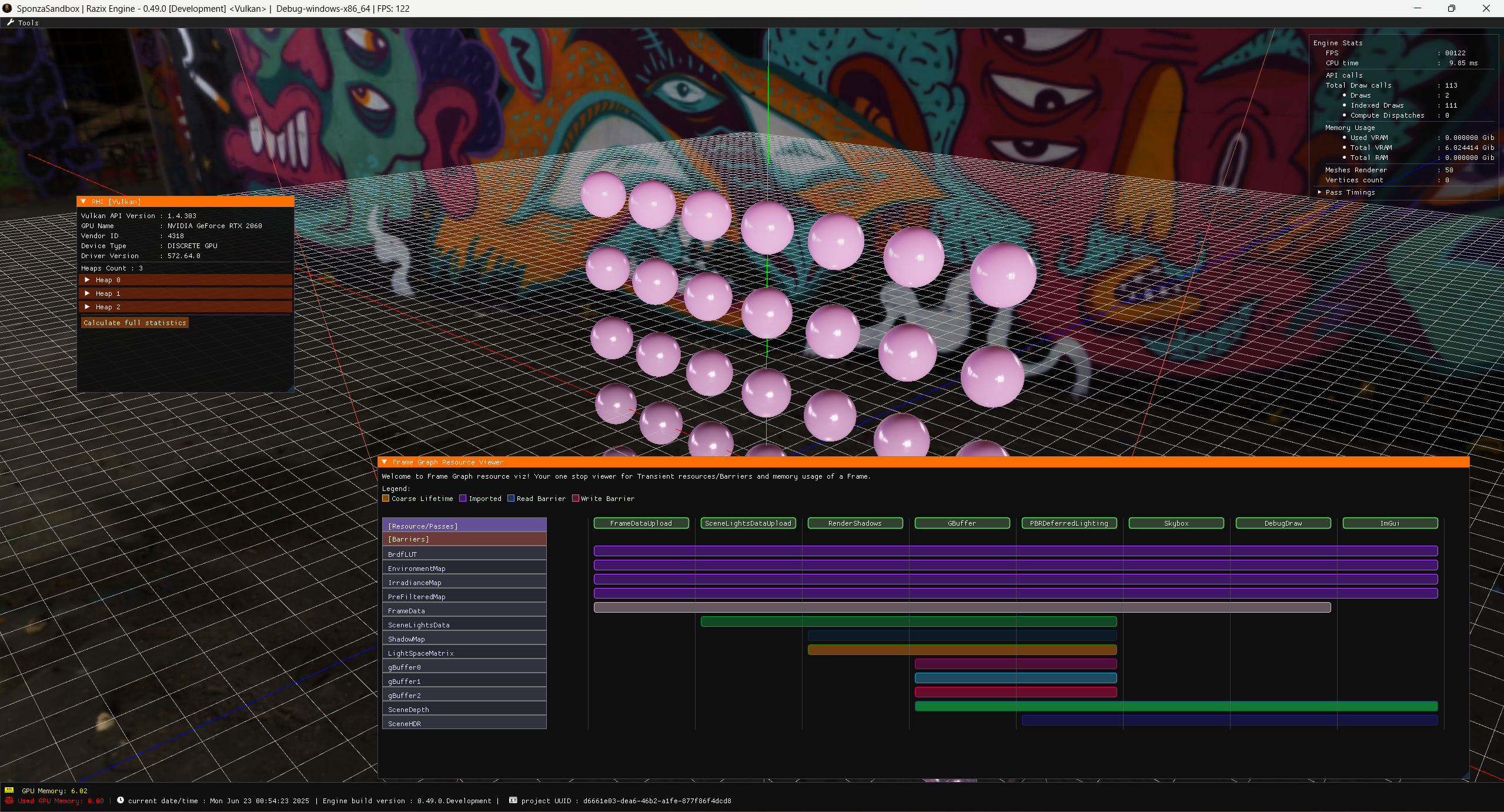Select the DebugDraw pass
Screen dimensions: 1504x812
[x=1284, y=523]
